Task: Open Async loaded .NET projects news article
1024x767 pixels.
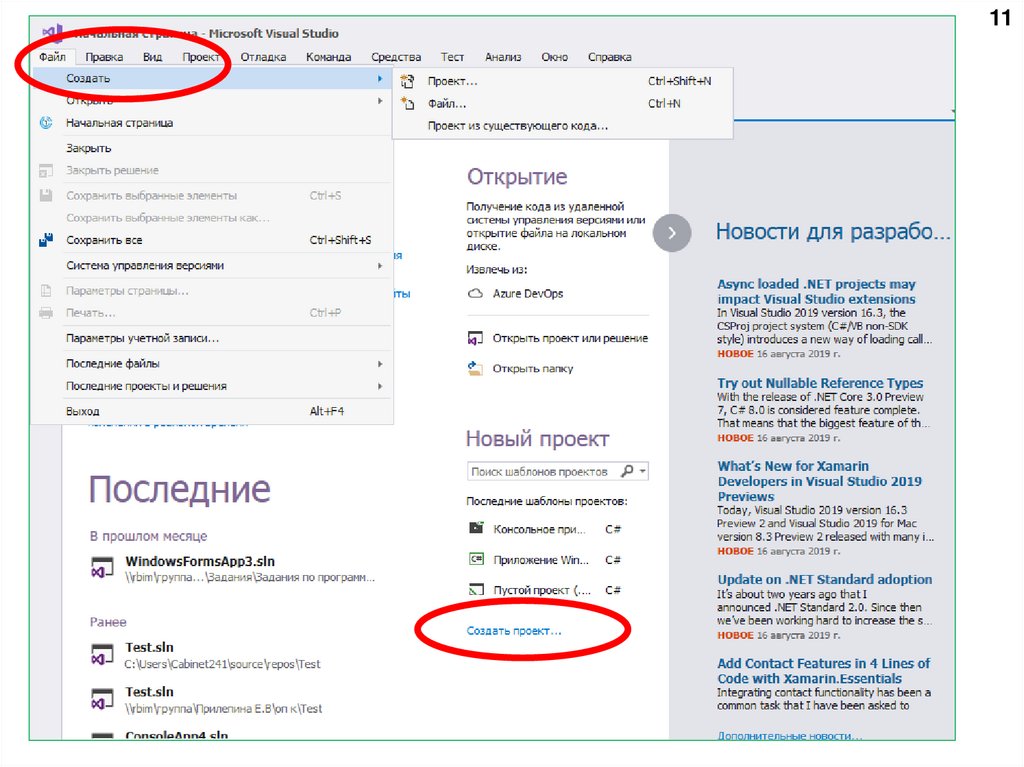Action: coord(816,291)
